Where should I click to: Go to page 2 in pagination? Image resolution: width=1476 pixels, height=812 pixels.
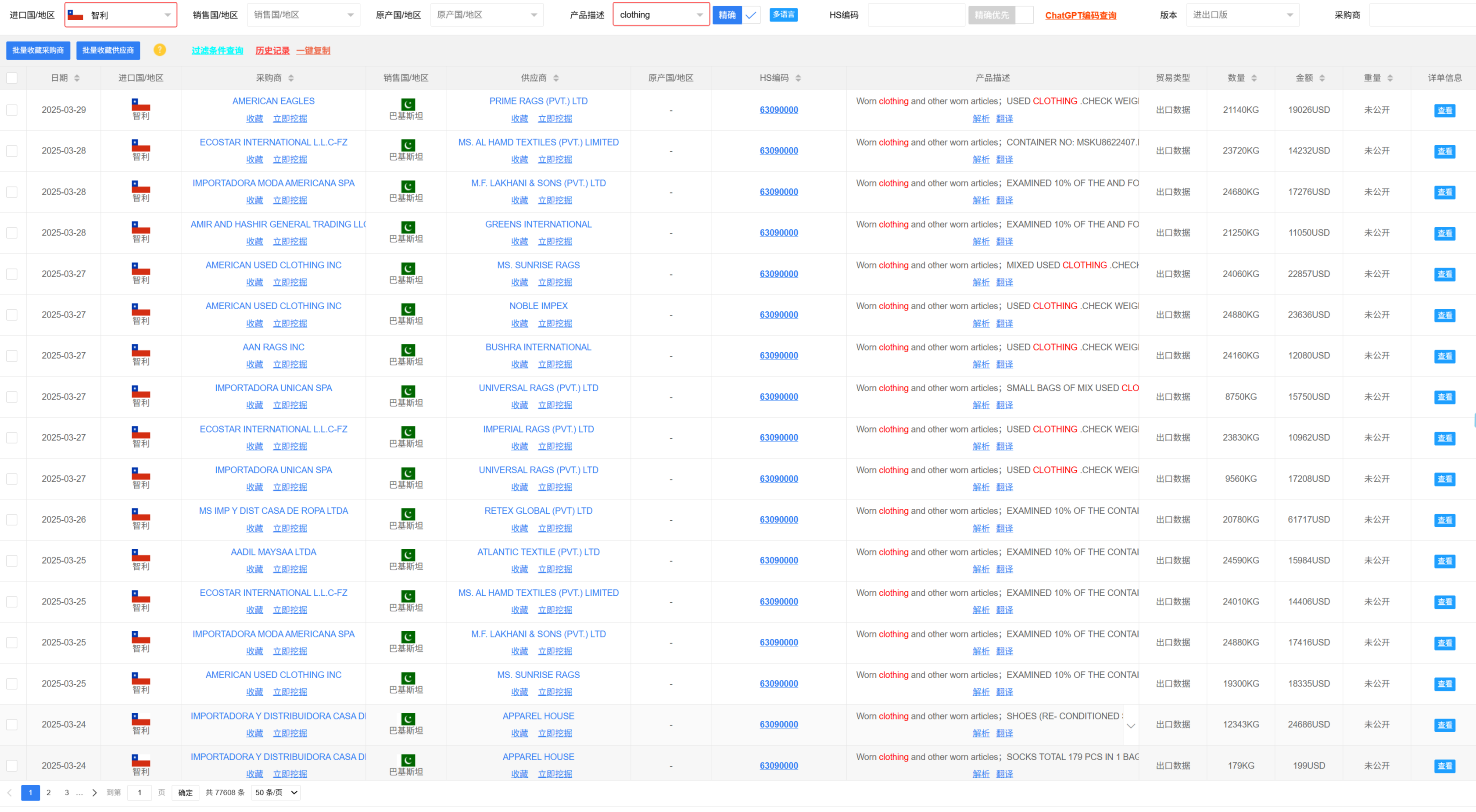click(49, 793)
